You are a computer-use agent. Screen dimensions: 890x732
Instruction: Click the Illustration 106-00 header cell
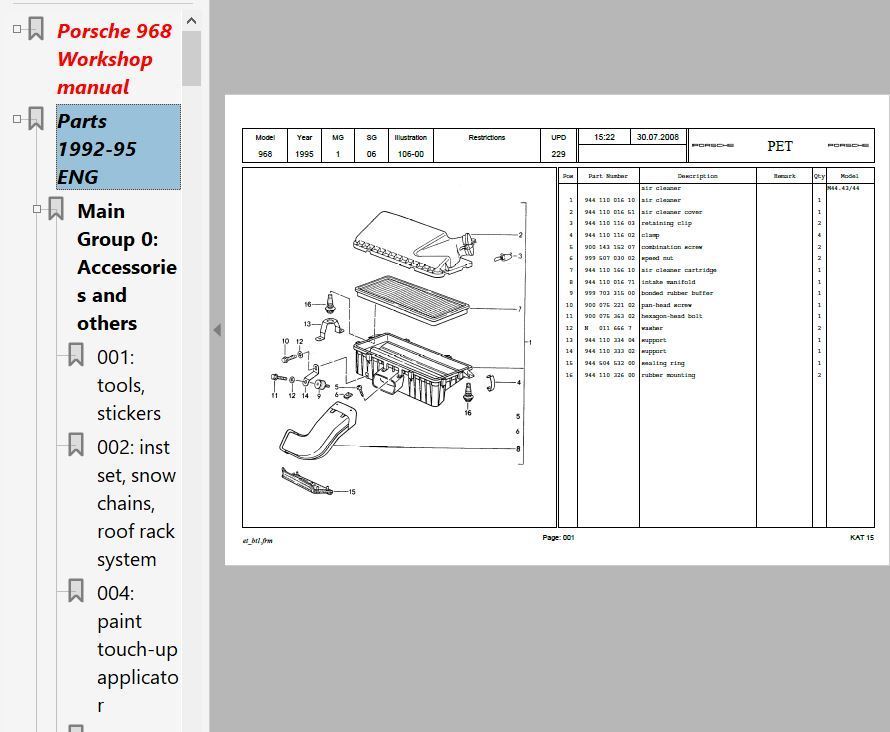410,146
